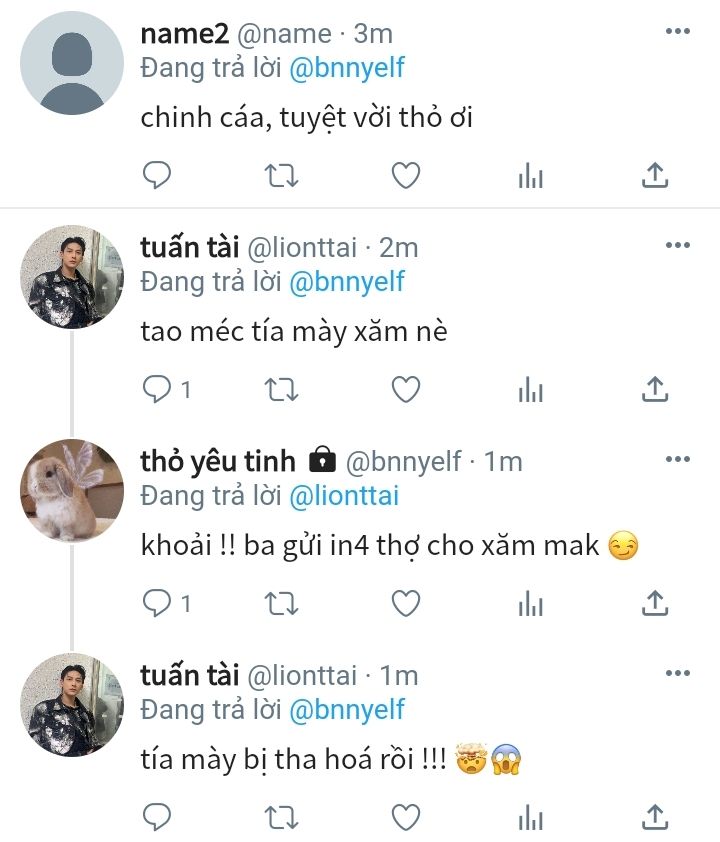Open @lionttai mention link in thỏ yêu tinh's reply
The image size is (720, 842).
click(346, 495)
